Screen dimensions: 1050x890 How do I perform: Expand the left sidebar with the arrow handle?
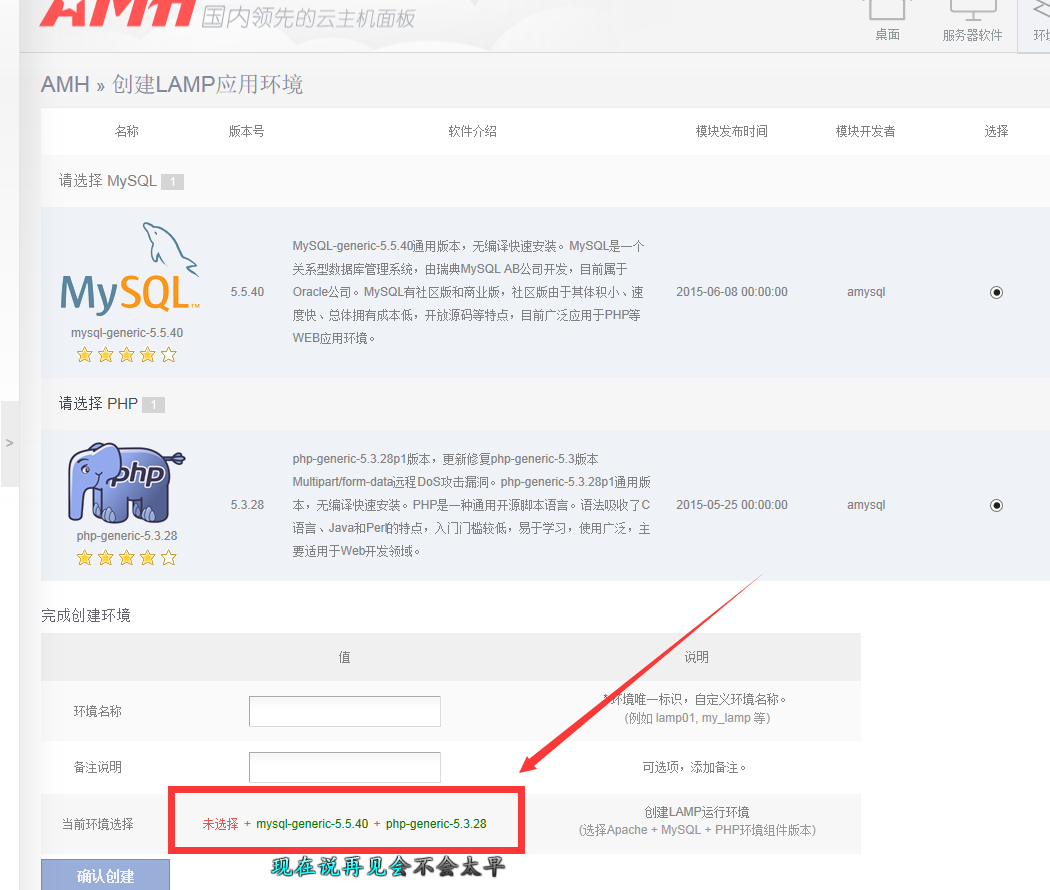pyautogui.click(x=9, y=443)
